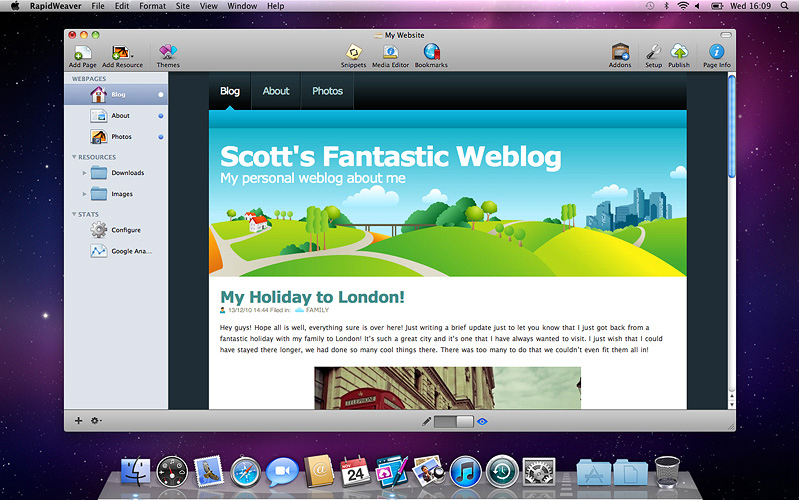The image size is (799, 500).
Task: Open the Themes browser
Action: (x=168, y=53)
